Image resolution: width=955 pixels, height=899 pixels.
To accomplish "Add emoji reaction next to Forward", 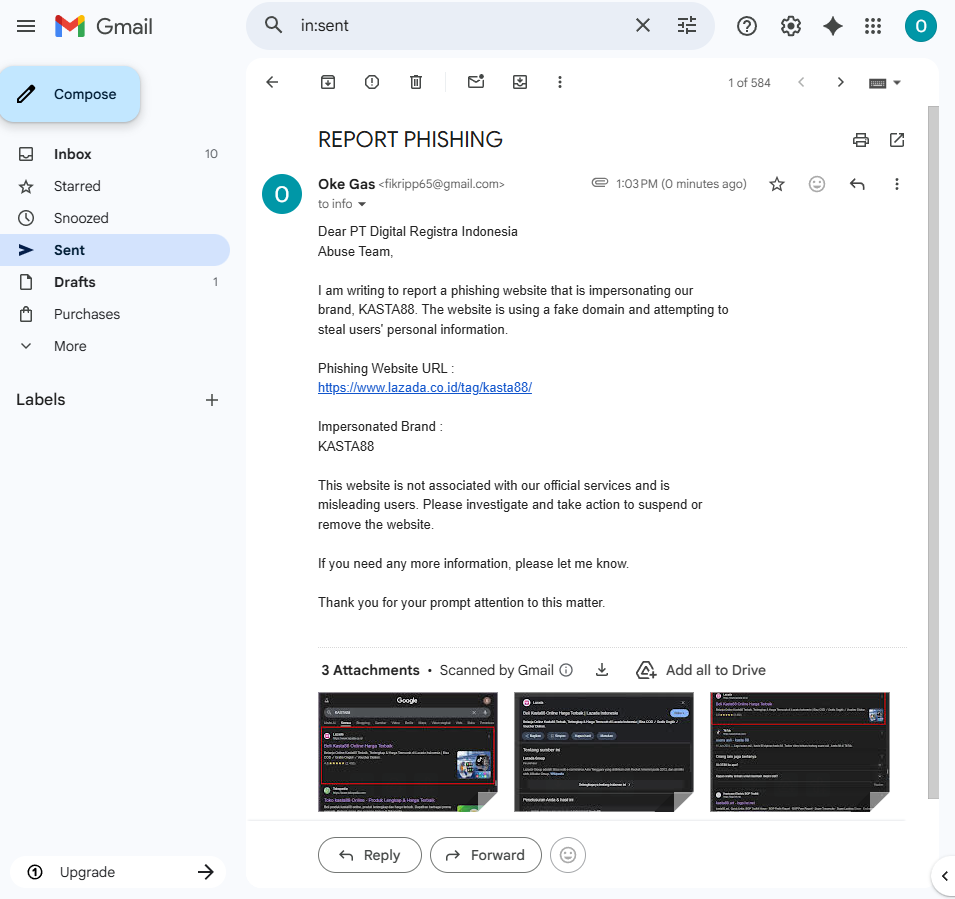I will (568, 855).
